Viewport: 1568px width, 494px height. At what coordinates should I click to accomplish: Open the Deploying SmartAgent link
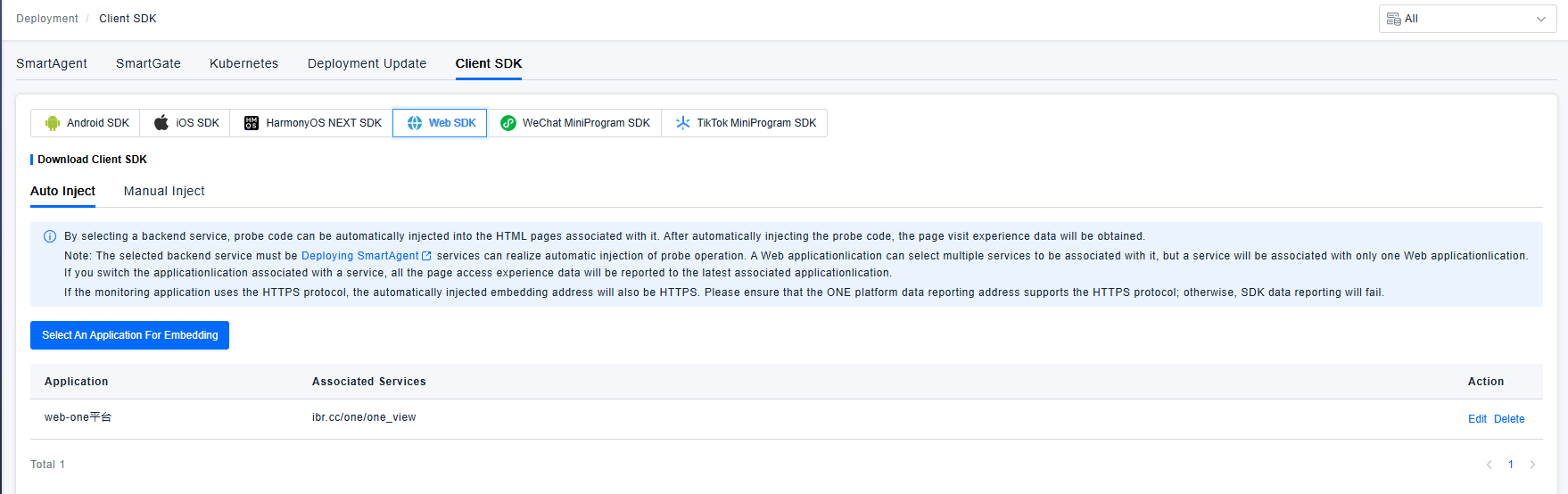tap(359, 256)
